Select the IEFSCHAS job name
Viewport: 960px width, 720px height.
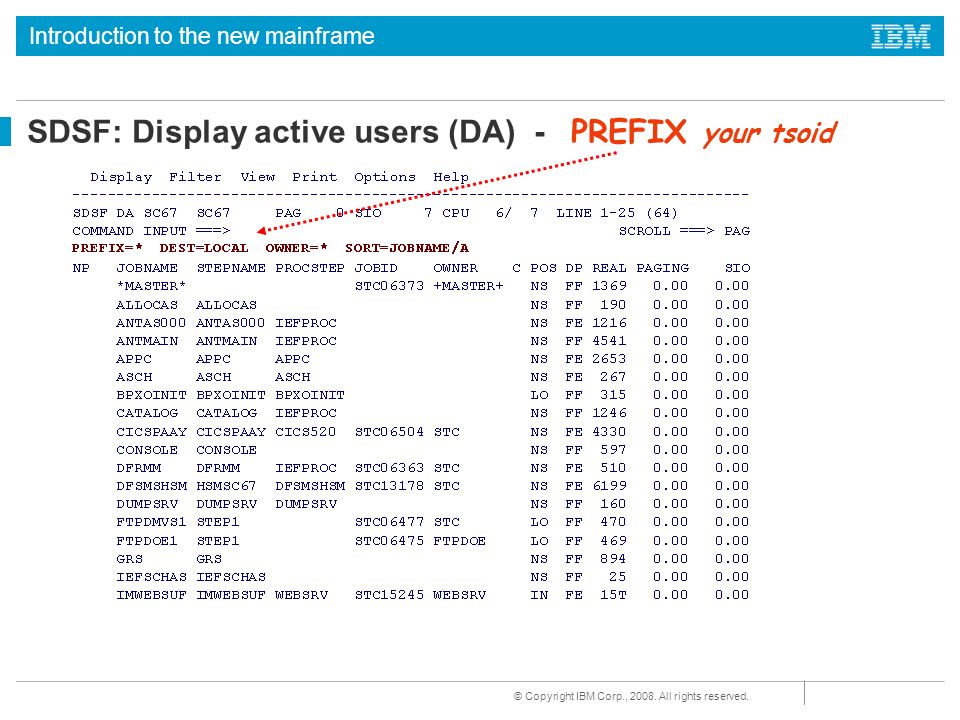(x=151, y=577)
